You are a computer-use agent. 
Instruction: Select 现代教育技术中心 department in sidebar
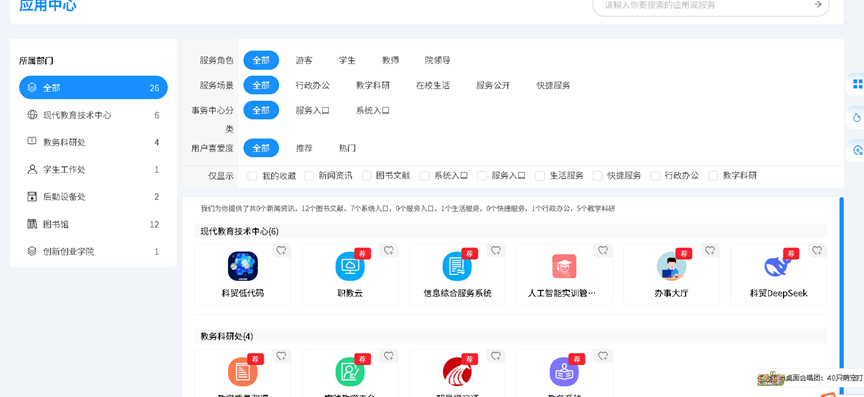pos(93,115)
